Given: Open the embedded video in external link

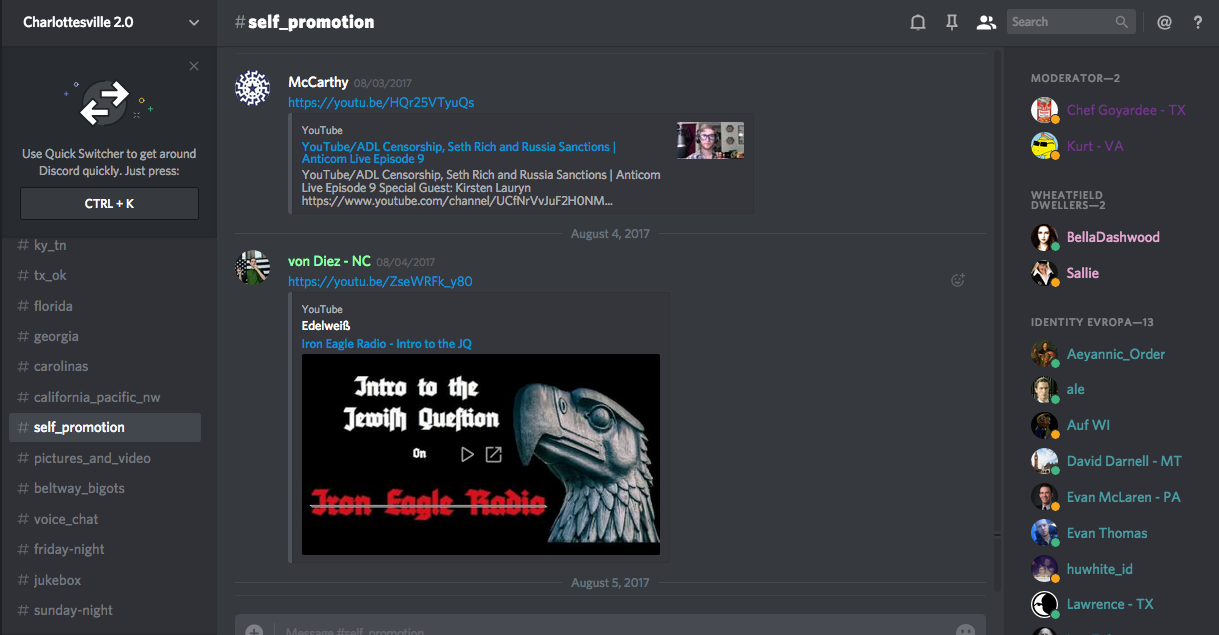Looking at the screenshot, I should (494, 454).
